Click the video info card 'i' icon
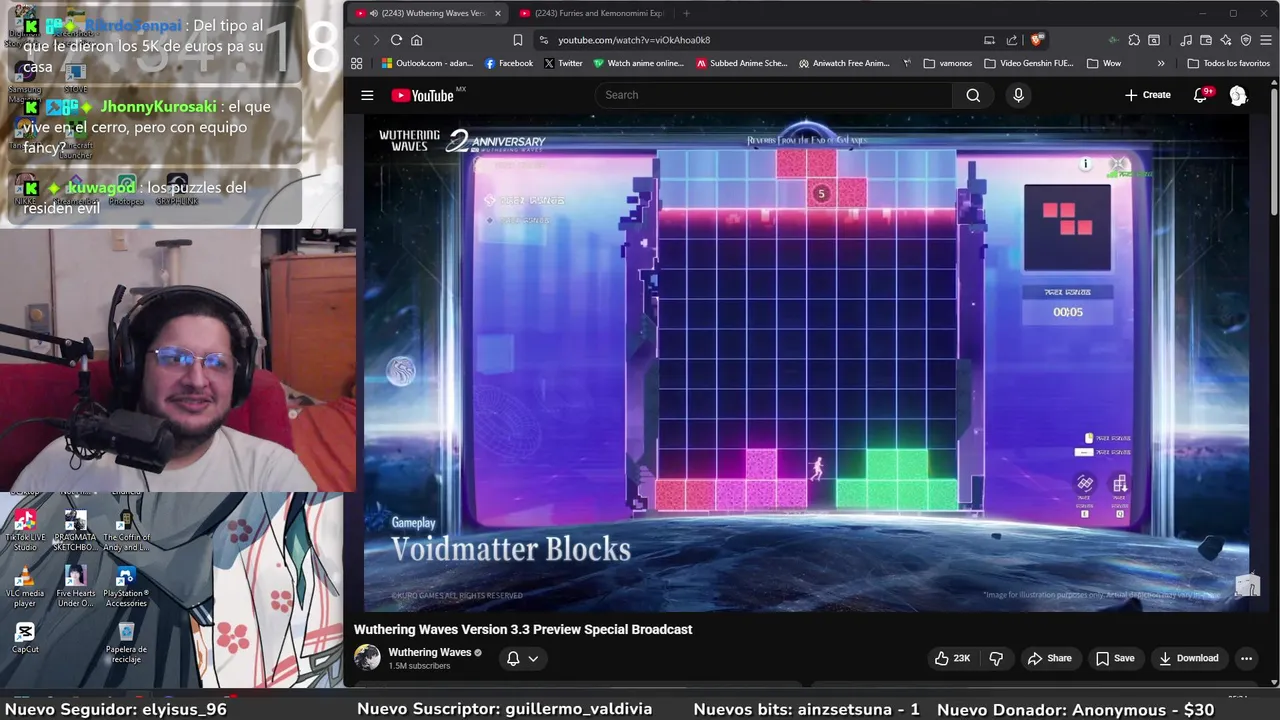The height and width of the screenshot is (720, 1280). (1085, 164)
